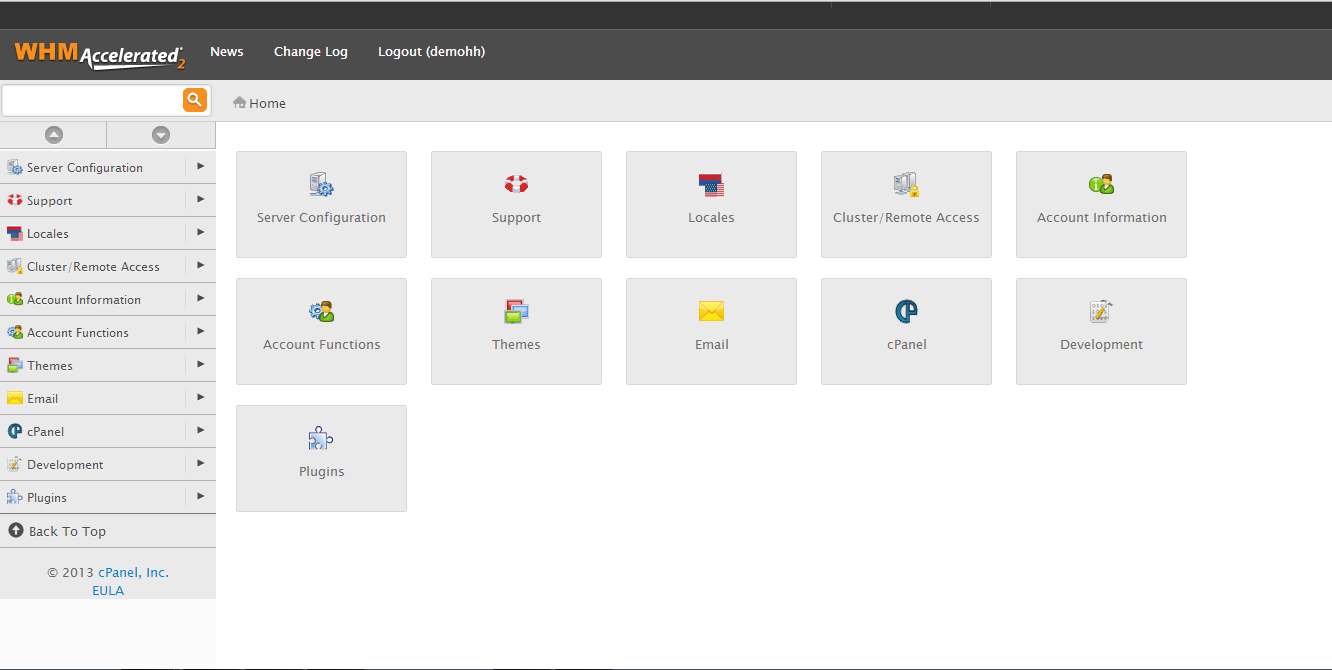Open News in the top menu
Screen dimensions: 1332x670
227,52
